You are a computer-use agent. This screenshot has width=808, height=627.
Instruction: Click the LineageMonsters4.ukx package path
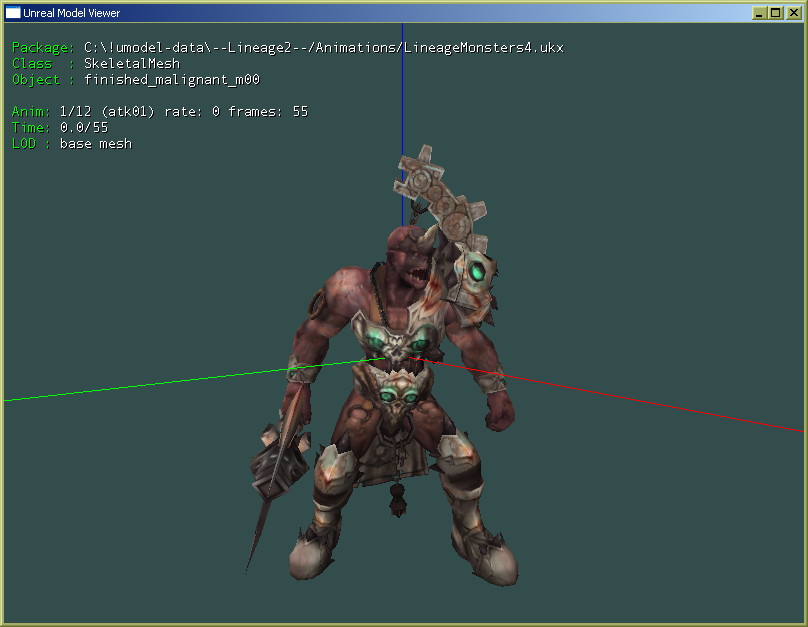tap(324, 48)
